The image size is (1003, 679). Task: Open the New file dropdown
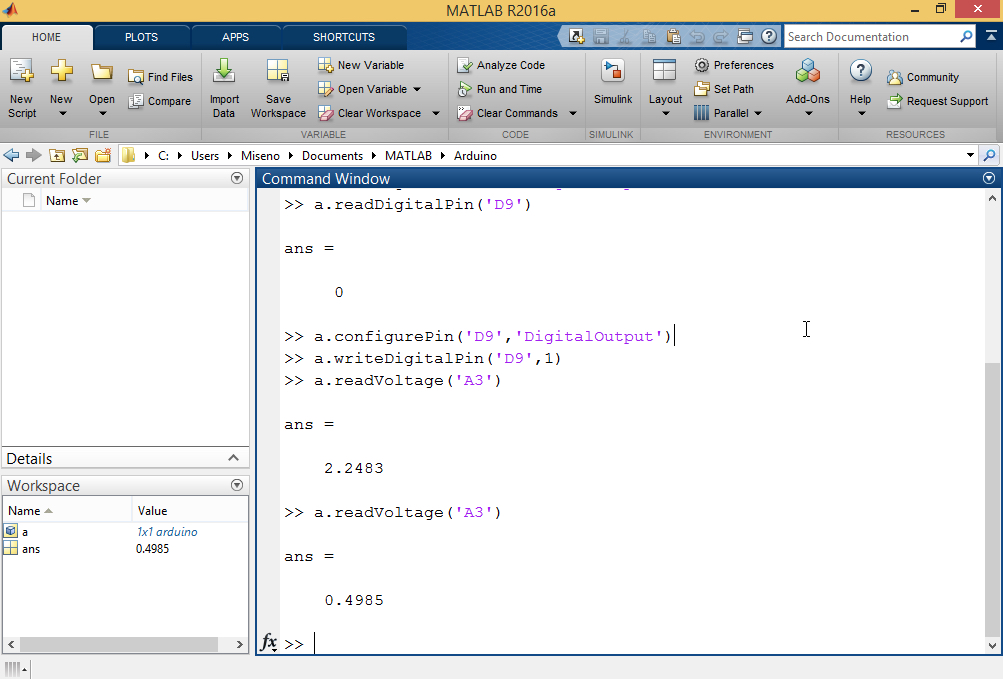coord(61,88)
